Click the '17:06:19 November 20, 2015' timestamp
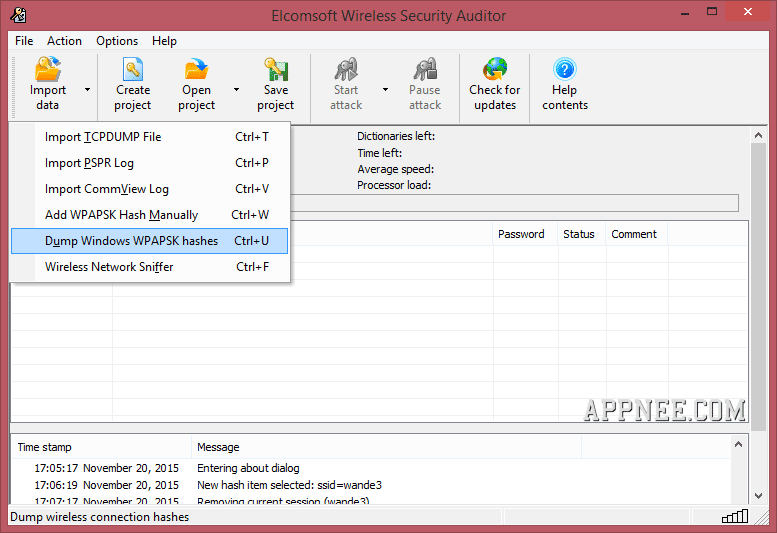777x533 pixels. pyautogui.click(x=106, y=485)
